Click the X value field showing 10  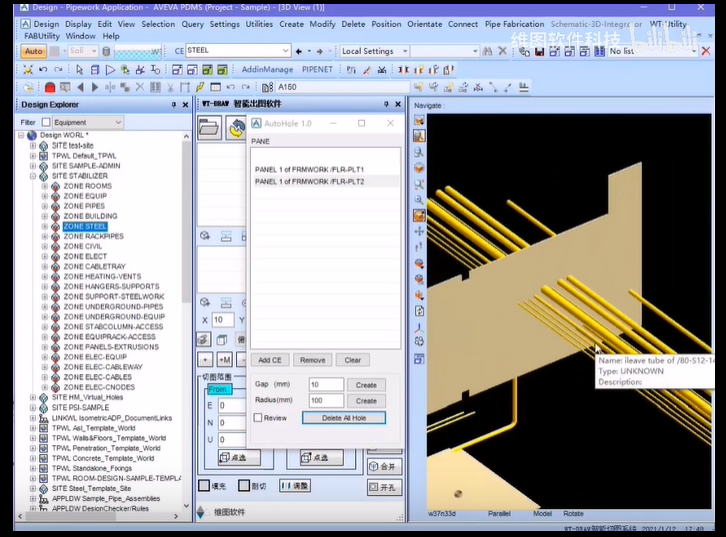coord(223,319)
